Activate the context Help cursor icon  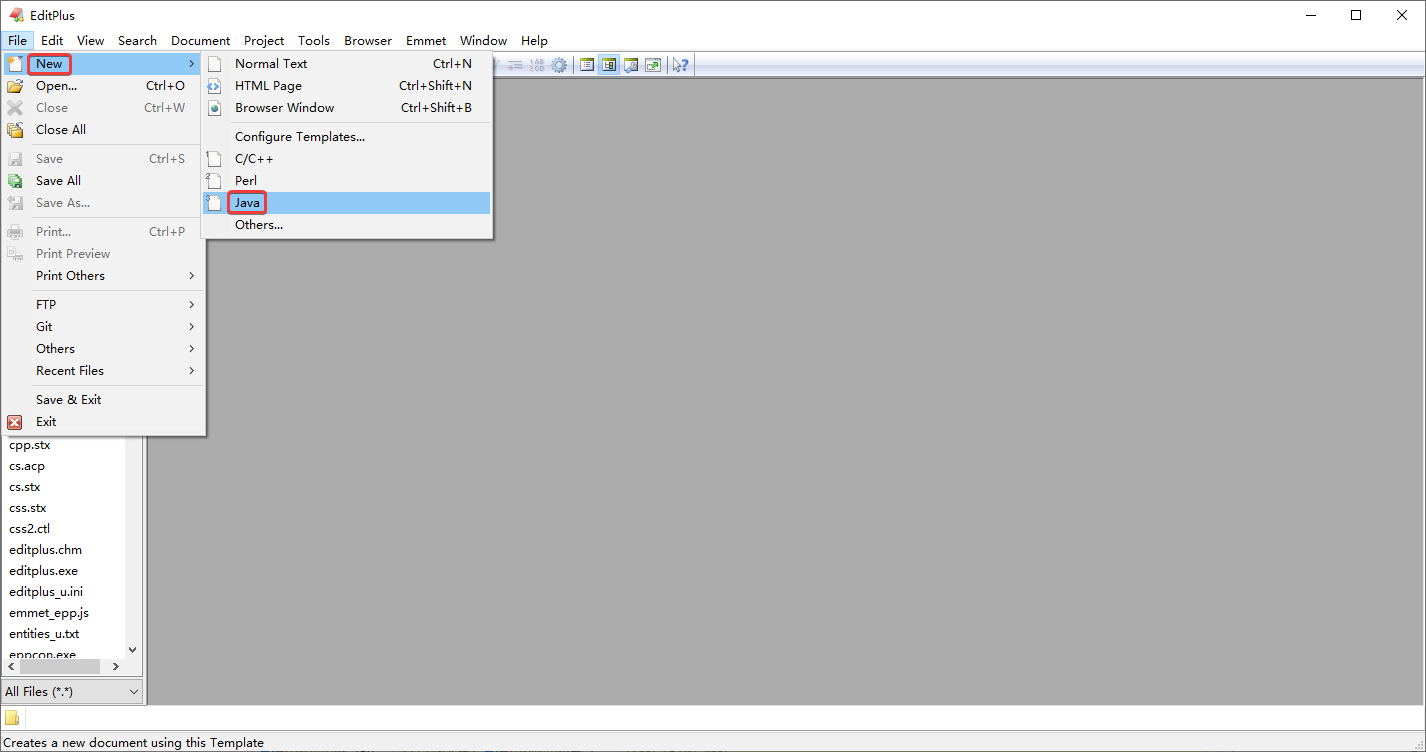pyautogui.click(x=680, y=65)
